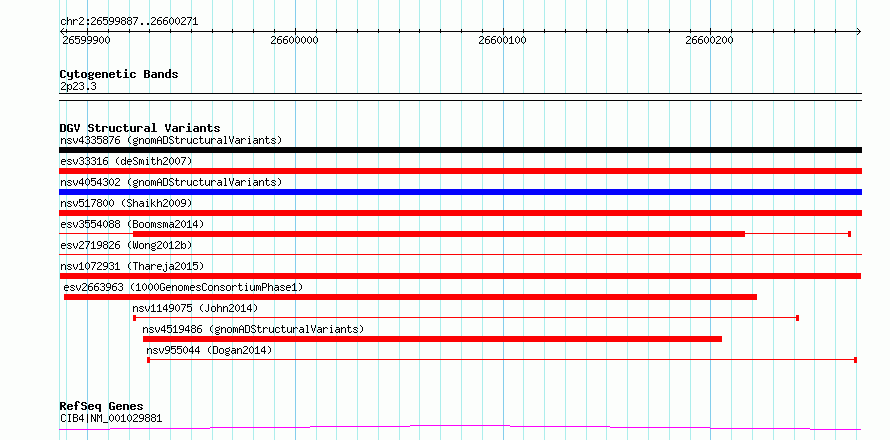Click the Cytogenetic Bands track heading

(x=119, y=74)
